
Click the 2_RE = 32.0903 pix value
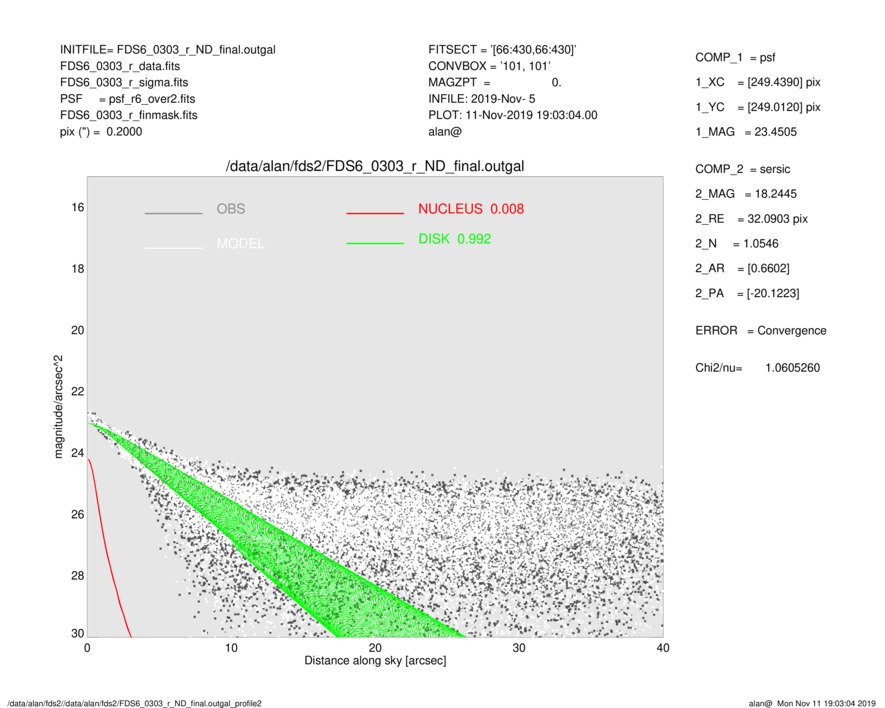click(751, 219)
